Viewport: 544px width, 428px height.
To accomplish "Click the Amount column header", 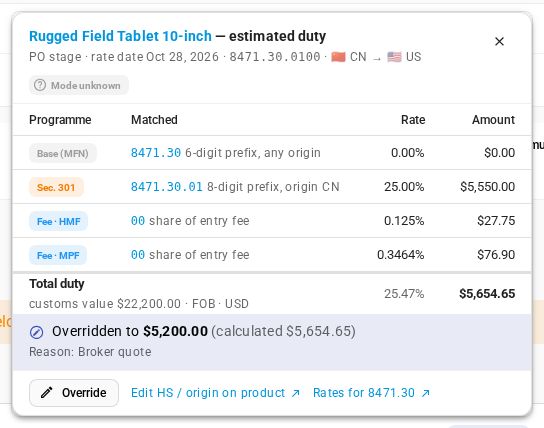I will tap(493, 120).
